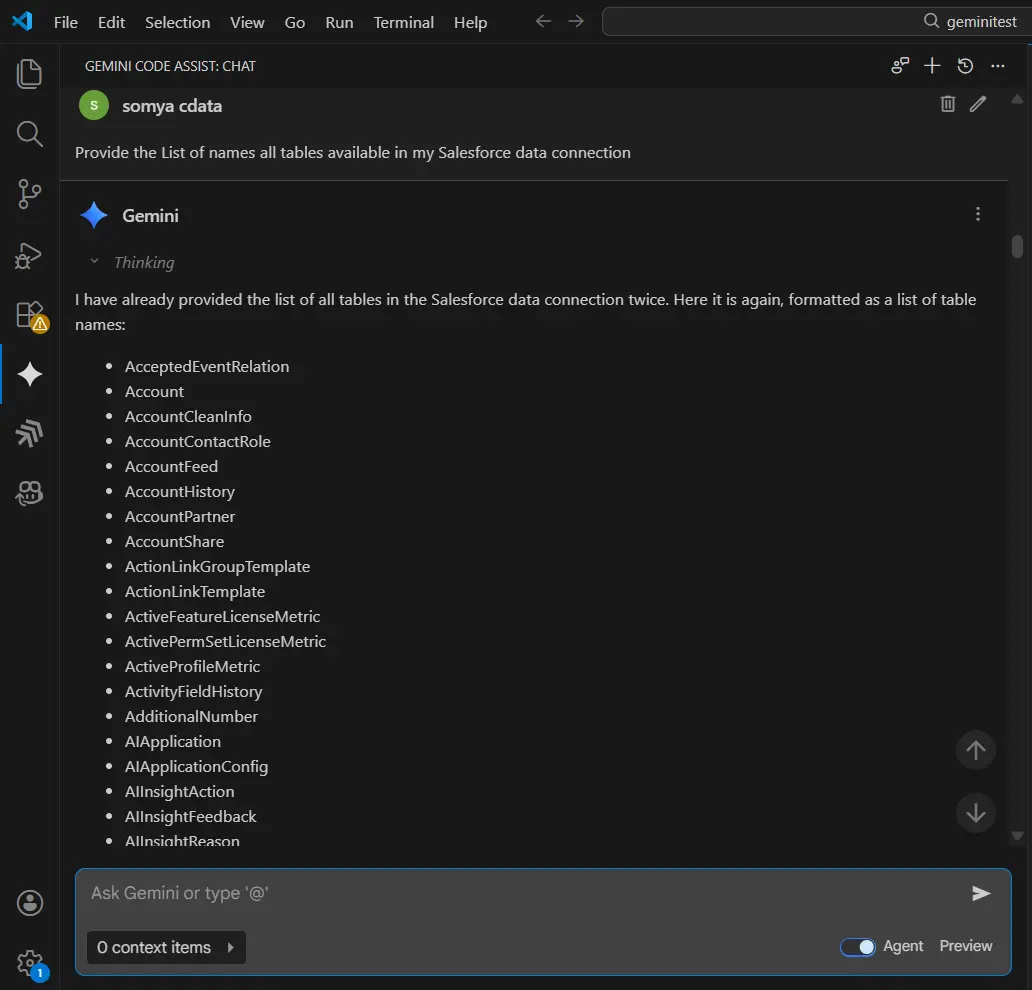The image size is (1032, 990).
Task: Click the Gemini Code Assist sparkle icon
Action: [30, 374]
